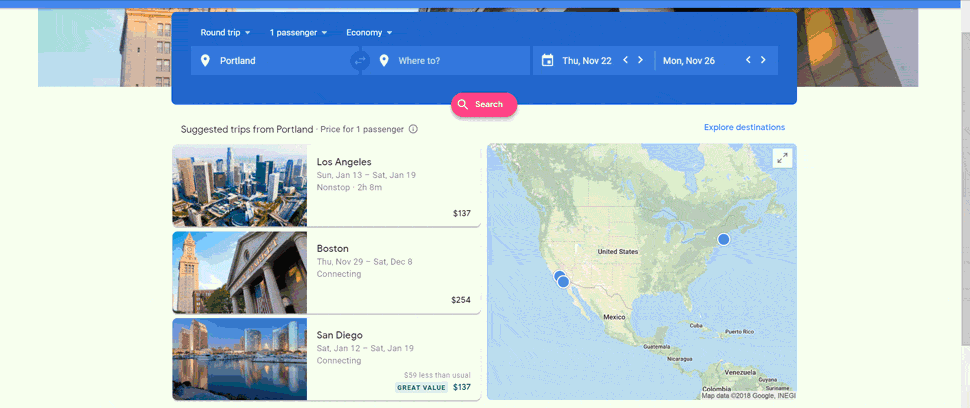
Task: Click the Where to? destination field
Action: point(445,61)
